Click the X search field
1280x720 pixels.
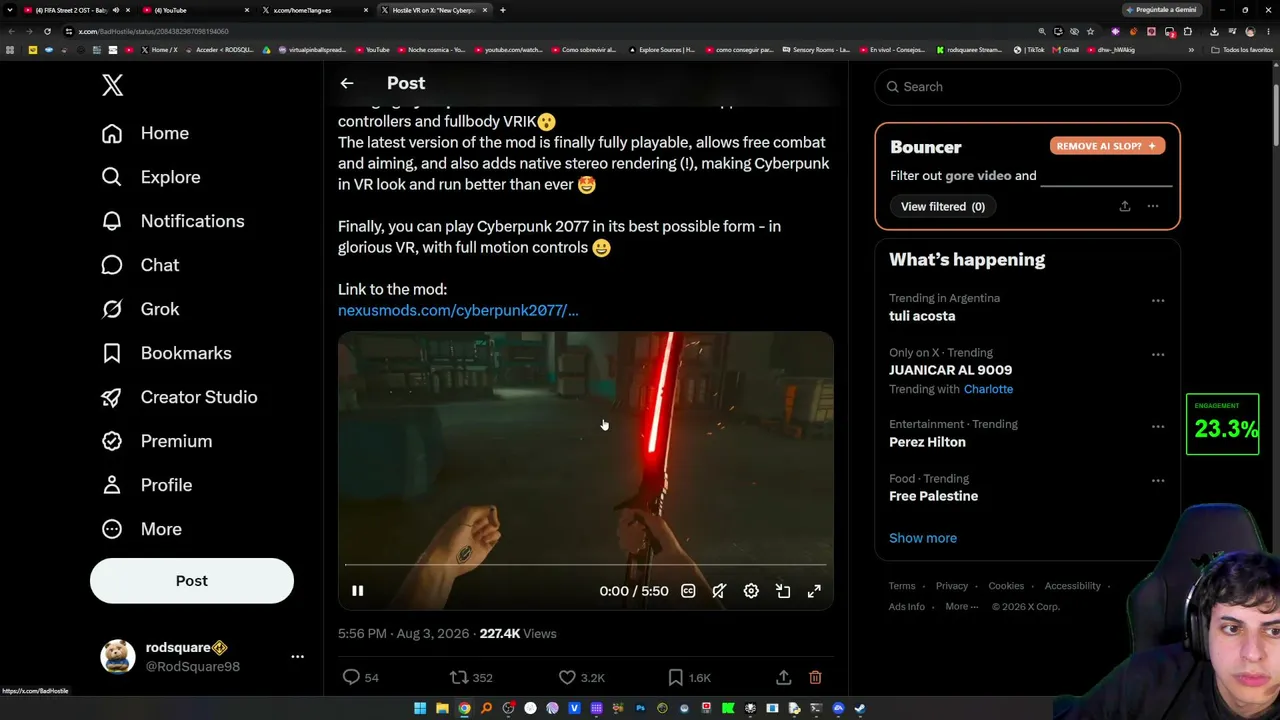1028,87
